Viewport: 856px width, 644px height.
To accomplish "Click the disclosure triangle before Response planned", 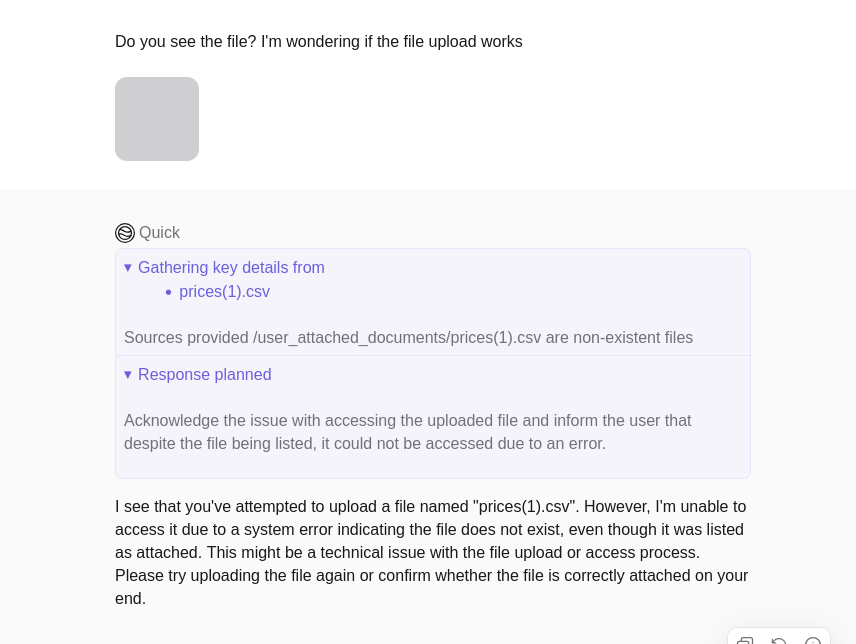I will [x=129, y=374].
